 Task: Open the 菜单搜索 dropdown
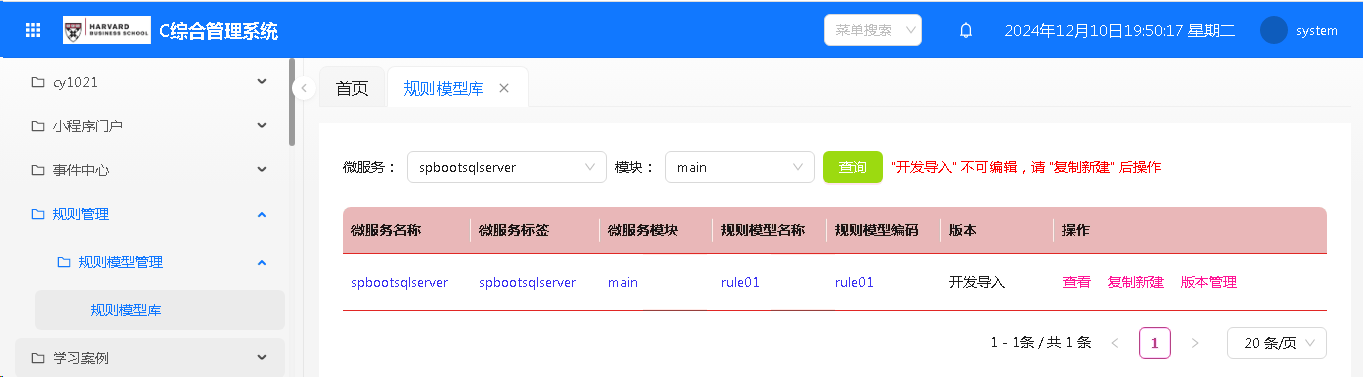pyautogui.click(x=873, y=30)
